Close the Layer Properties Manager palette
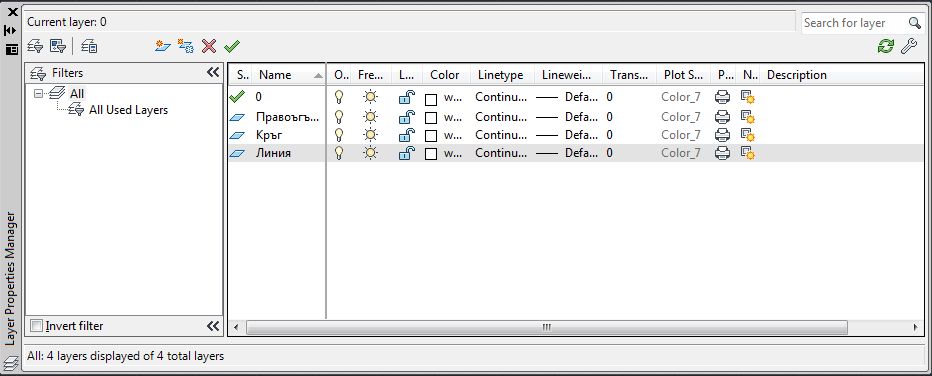Viewport: 932px width, 376px height. tap(12, 12)
